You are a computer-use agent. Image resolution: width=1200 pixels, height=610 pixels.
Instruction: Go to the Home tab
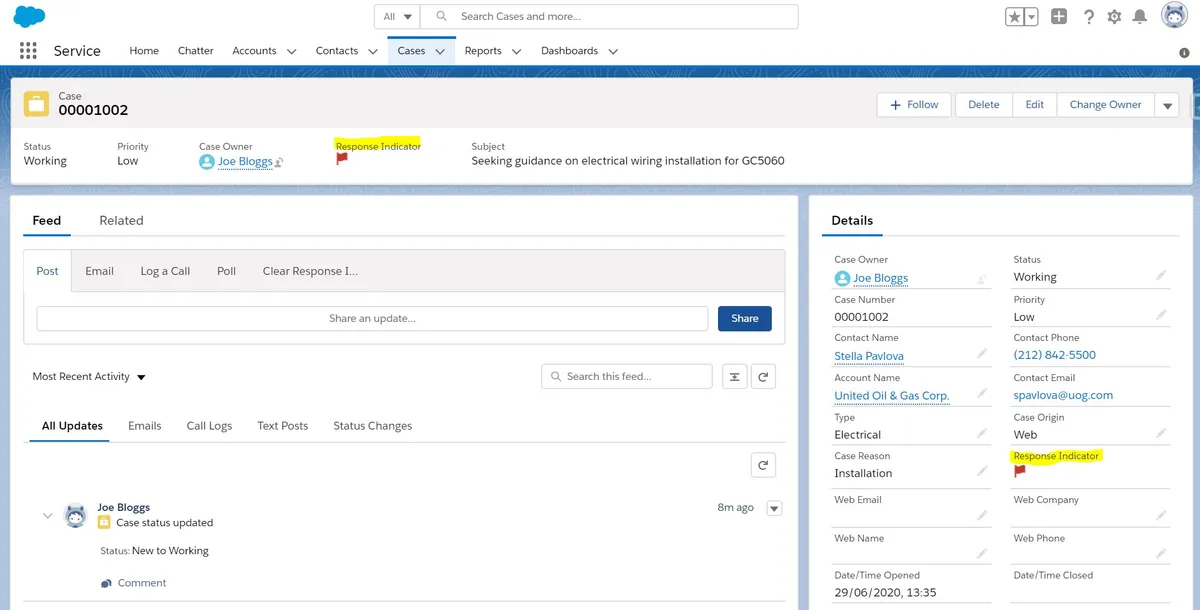[x=144, y=51]
